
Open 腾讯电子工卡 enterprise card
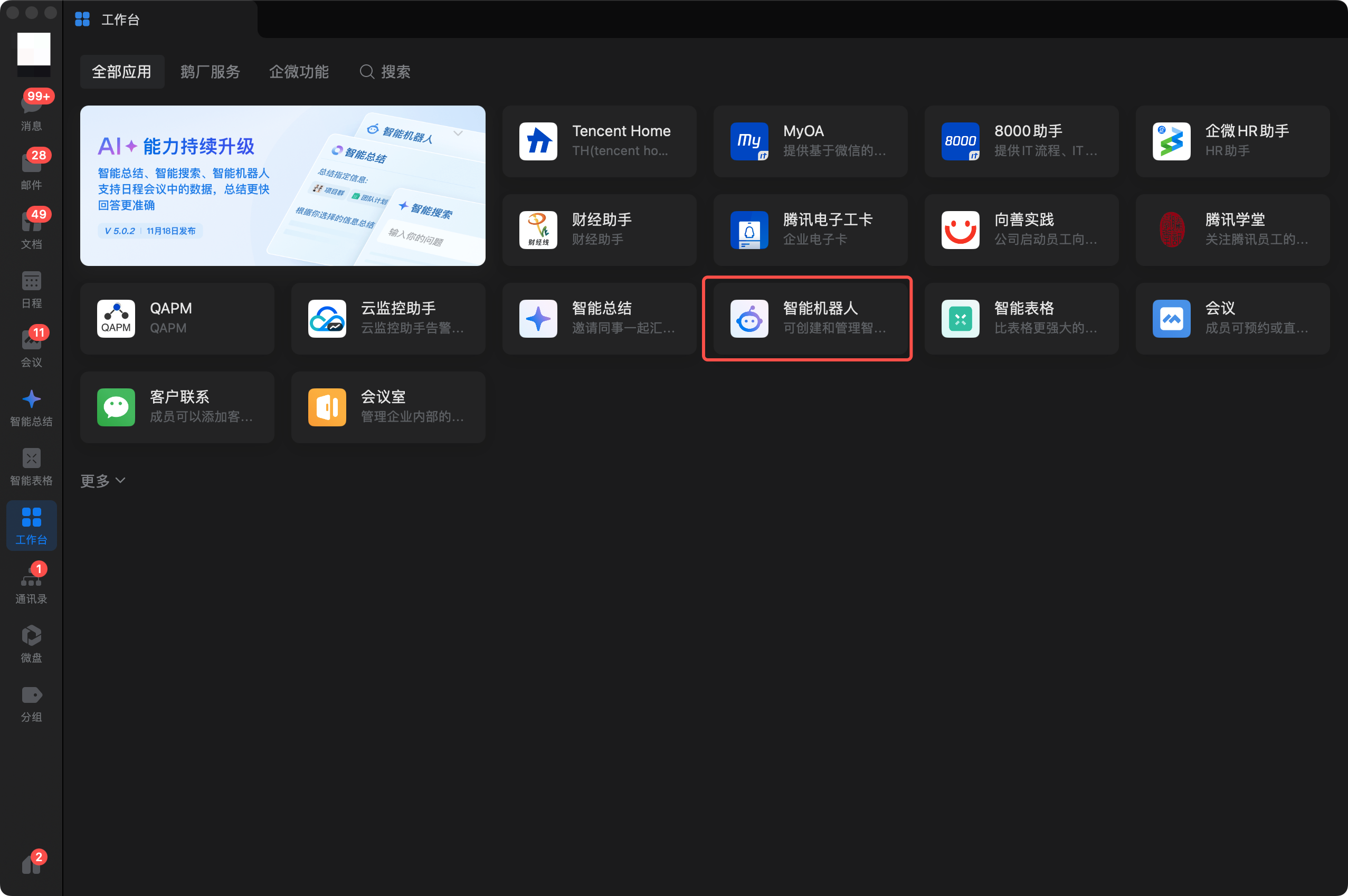(810, 230)
